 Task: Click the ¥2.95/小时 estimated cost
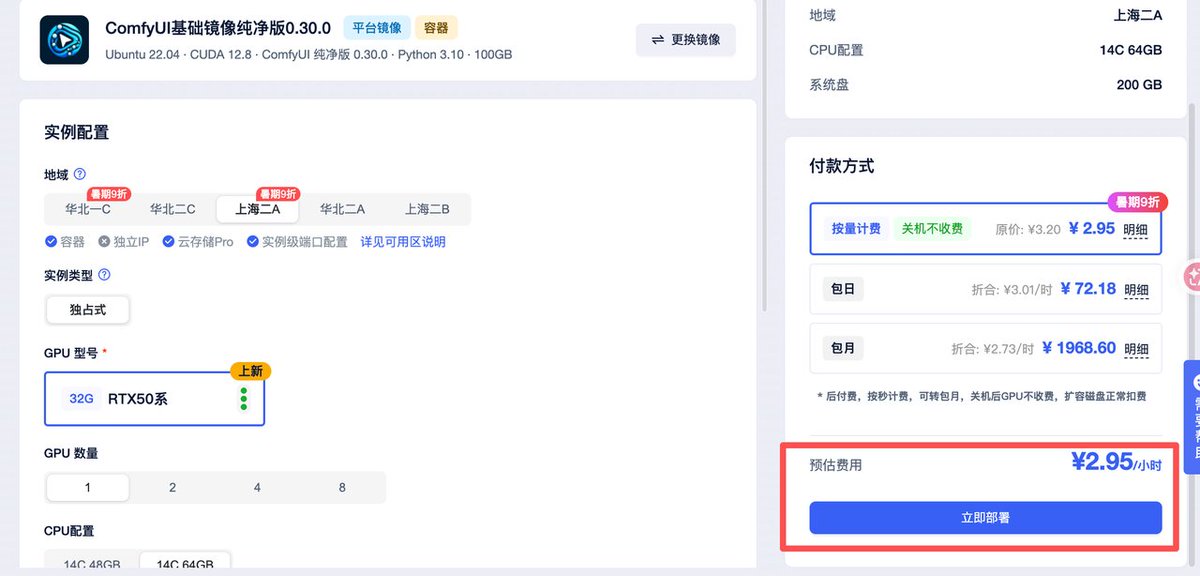coord(1116,462)
